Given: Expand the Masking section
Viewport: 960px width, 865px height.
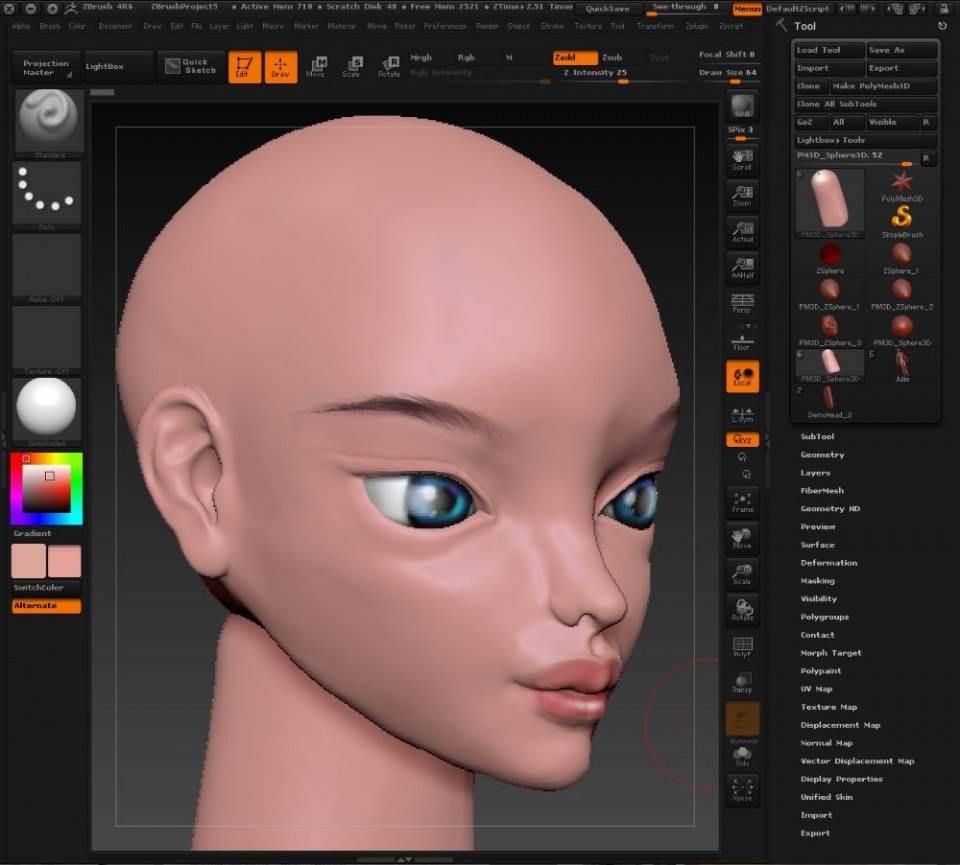Looking at the screenshot, I should coord(817,580).
